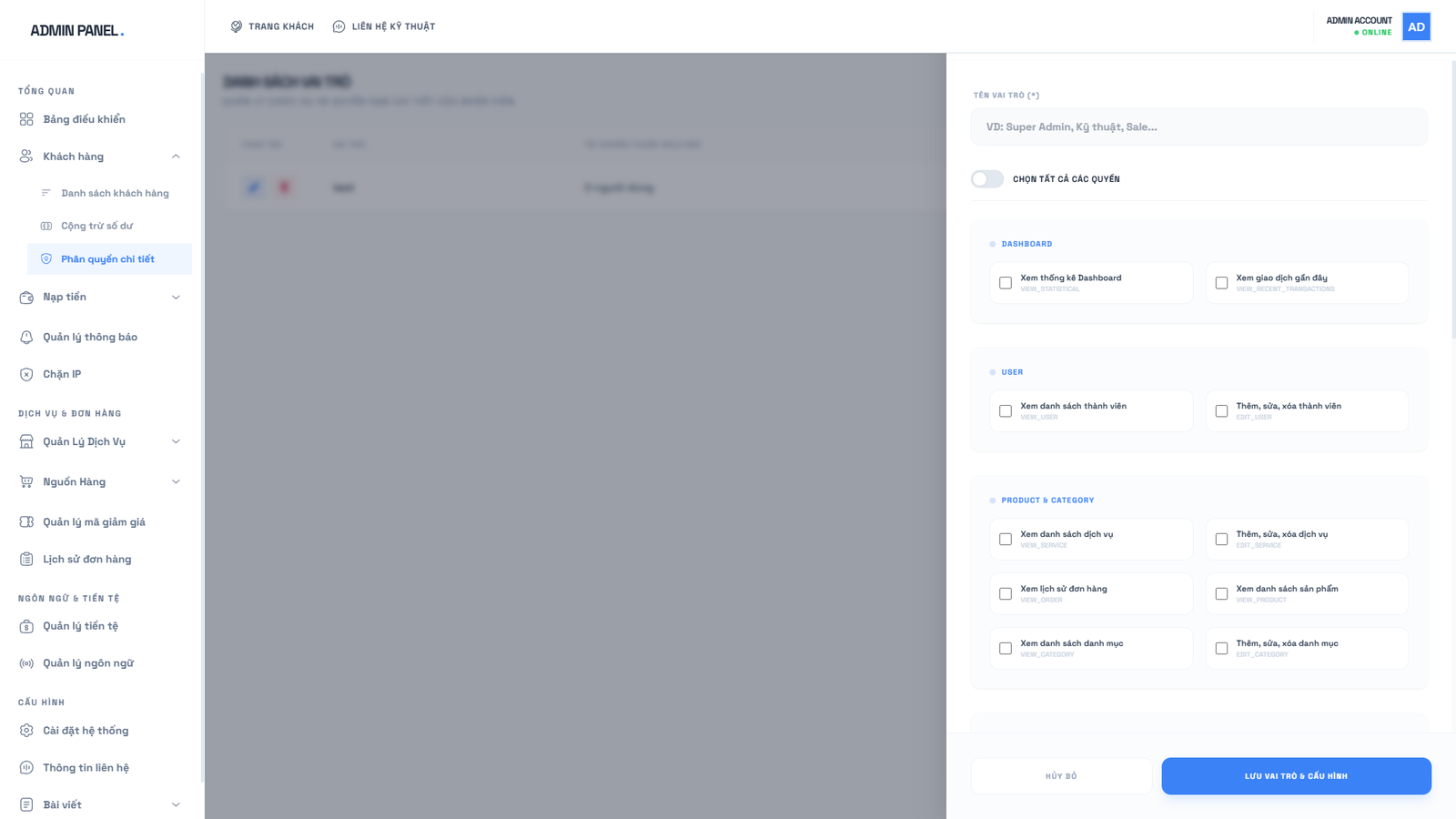Viewport: 1456px width, 819px height.
Task: Click the Chặn IP block icon
Action: point(26,374)
